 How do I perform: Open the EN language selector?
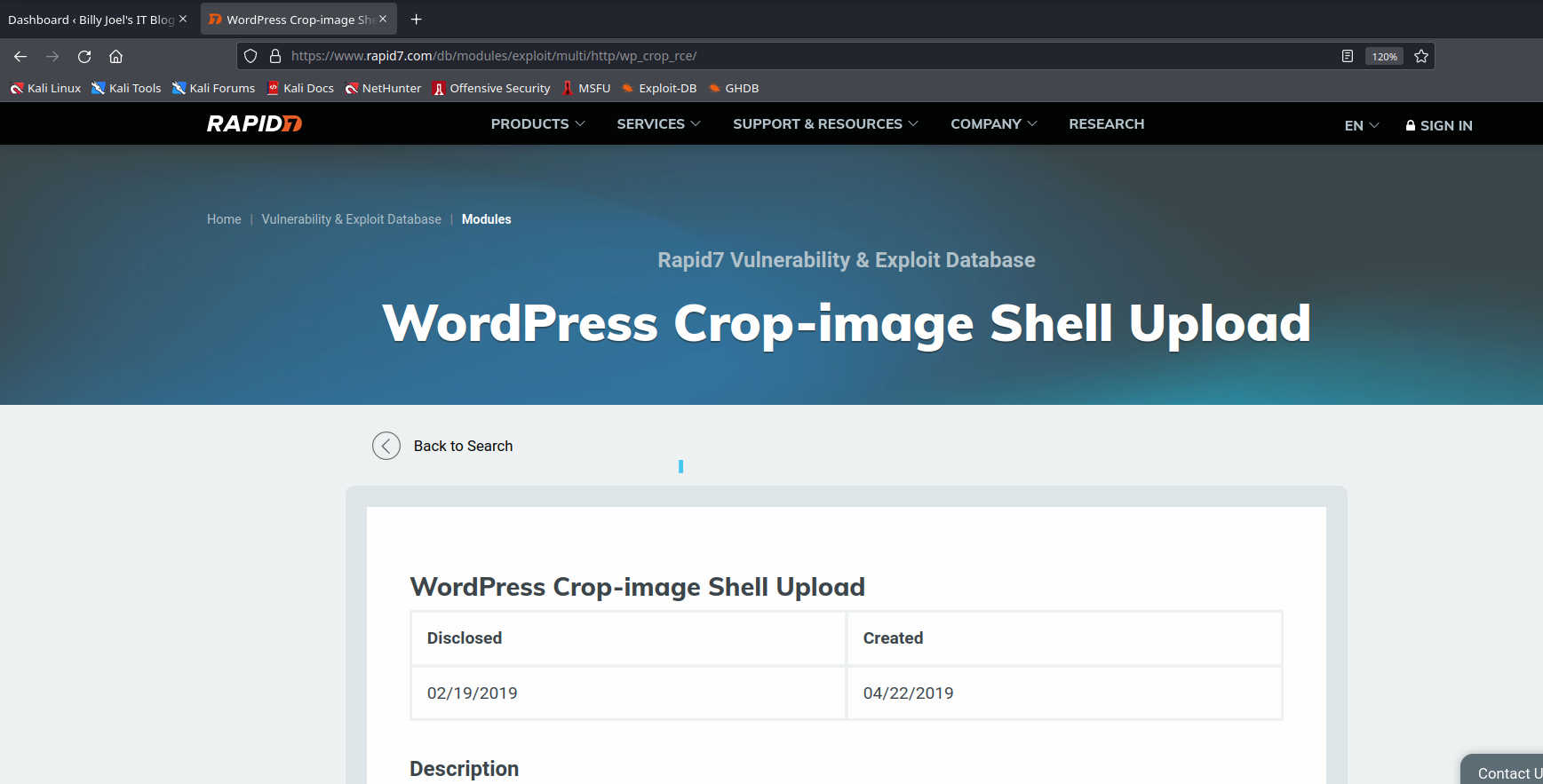tap(1361, 126)
